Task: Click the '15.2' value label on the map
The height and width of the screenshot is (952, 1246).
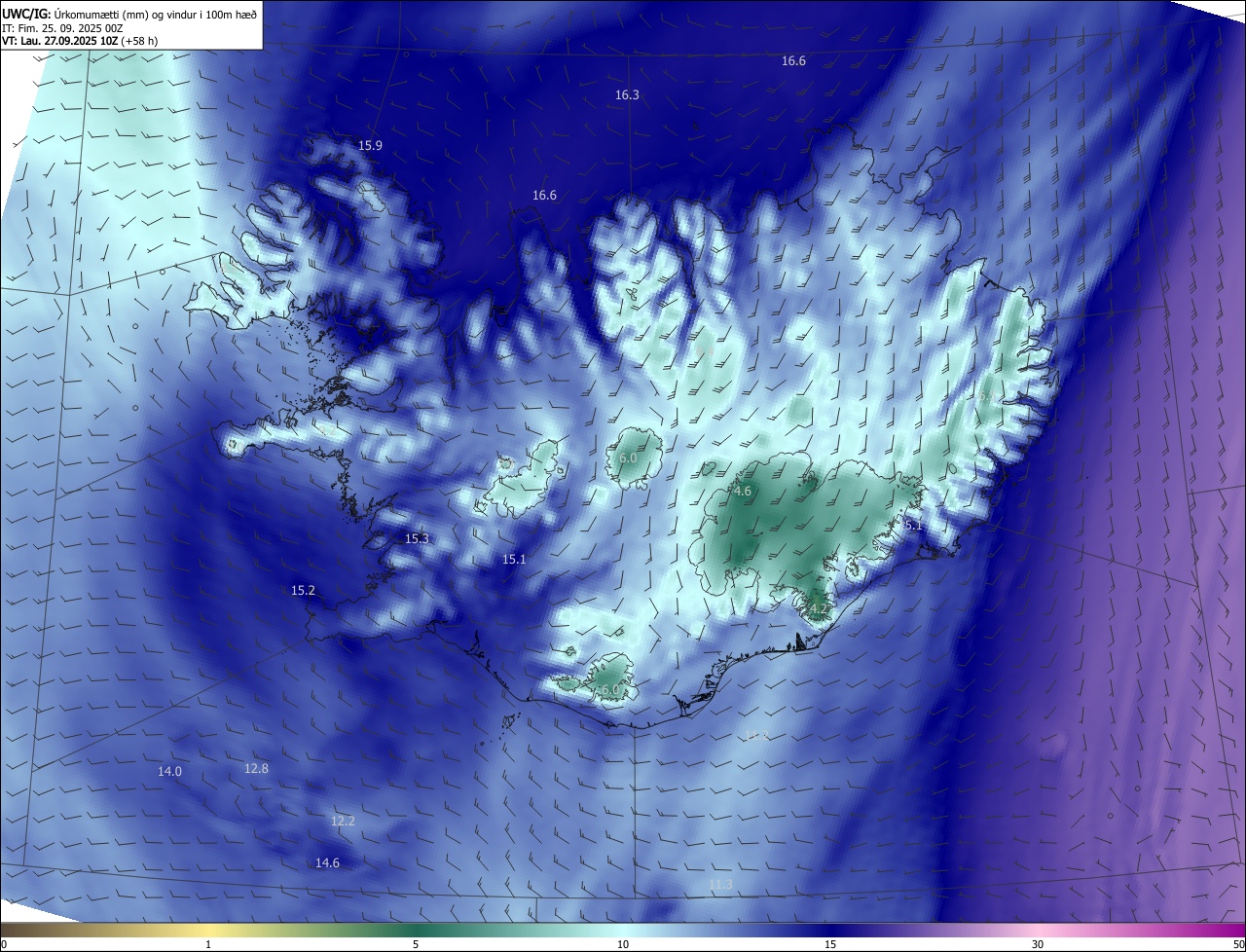Action: pyautogui.click(x=303, y=591)
